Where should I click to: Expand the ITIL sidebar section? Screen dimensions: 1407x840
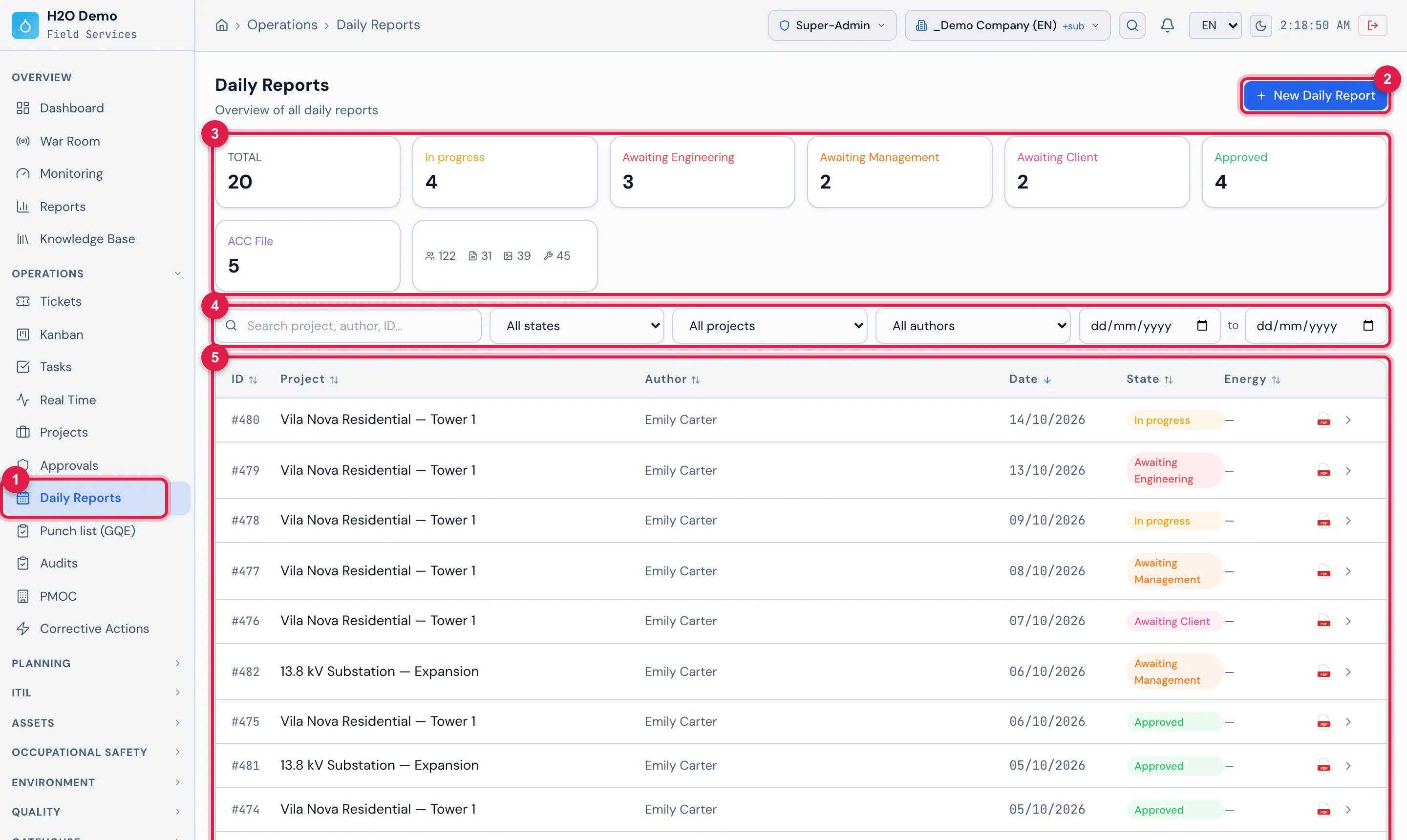96,693
